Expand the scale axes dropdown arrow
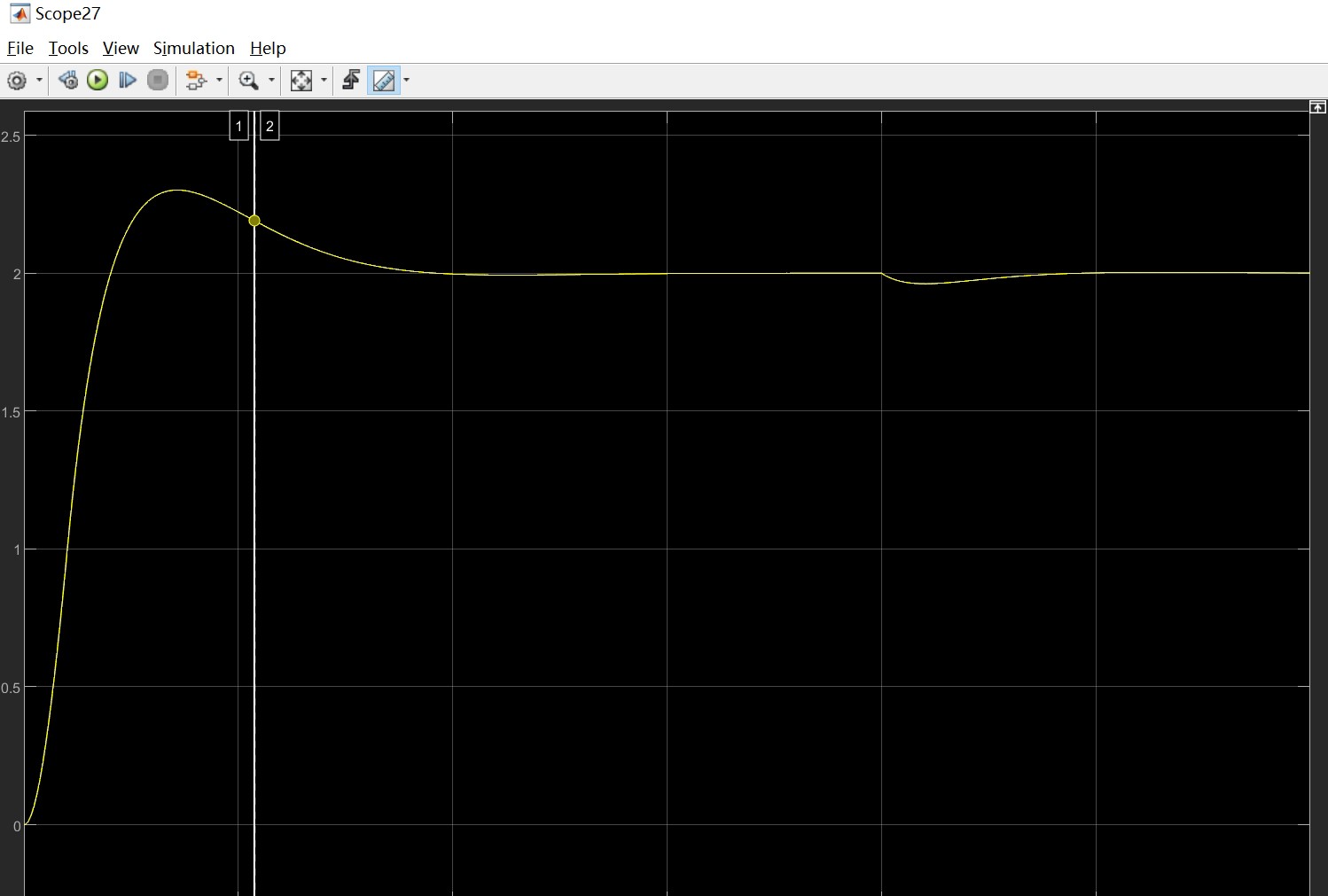This screenshot has width=1328, height=896. (324, 81)
